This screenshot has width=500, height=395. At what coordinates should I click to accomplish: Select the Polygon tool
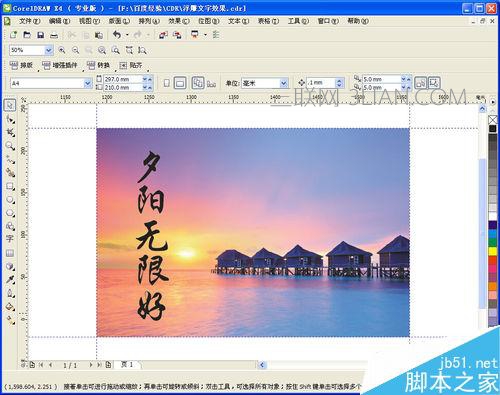[10, 213]
